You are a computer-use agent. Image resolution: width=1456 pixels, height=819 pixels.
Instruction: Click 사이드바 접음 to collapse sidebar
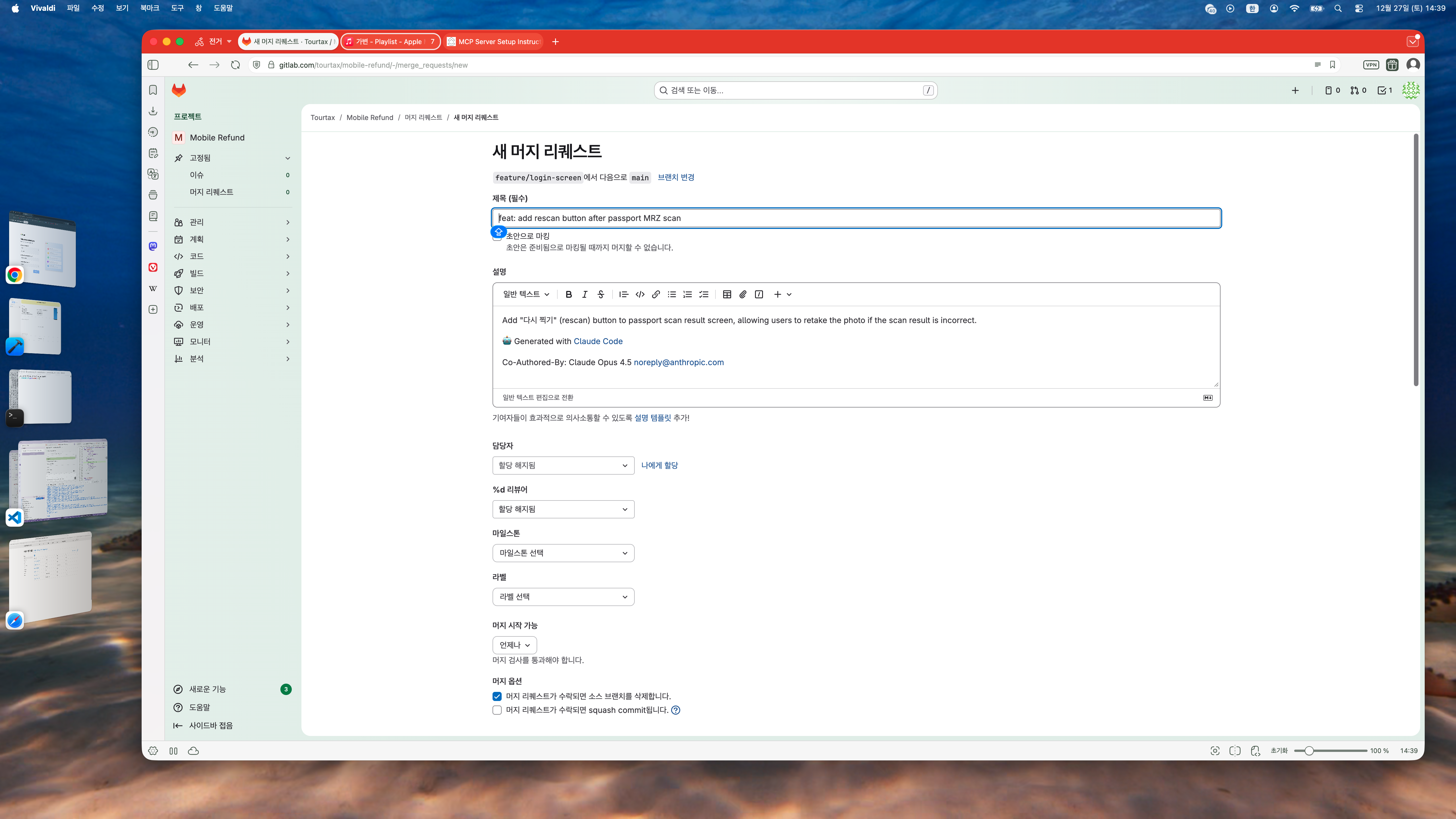(203, 725)
